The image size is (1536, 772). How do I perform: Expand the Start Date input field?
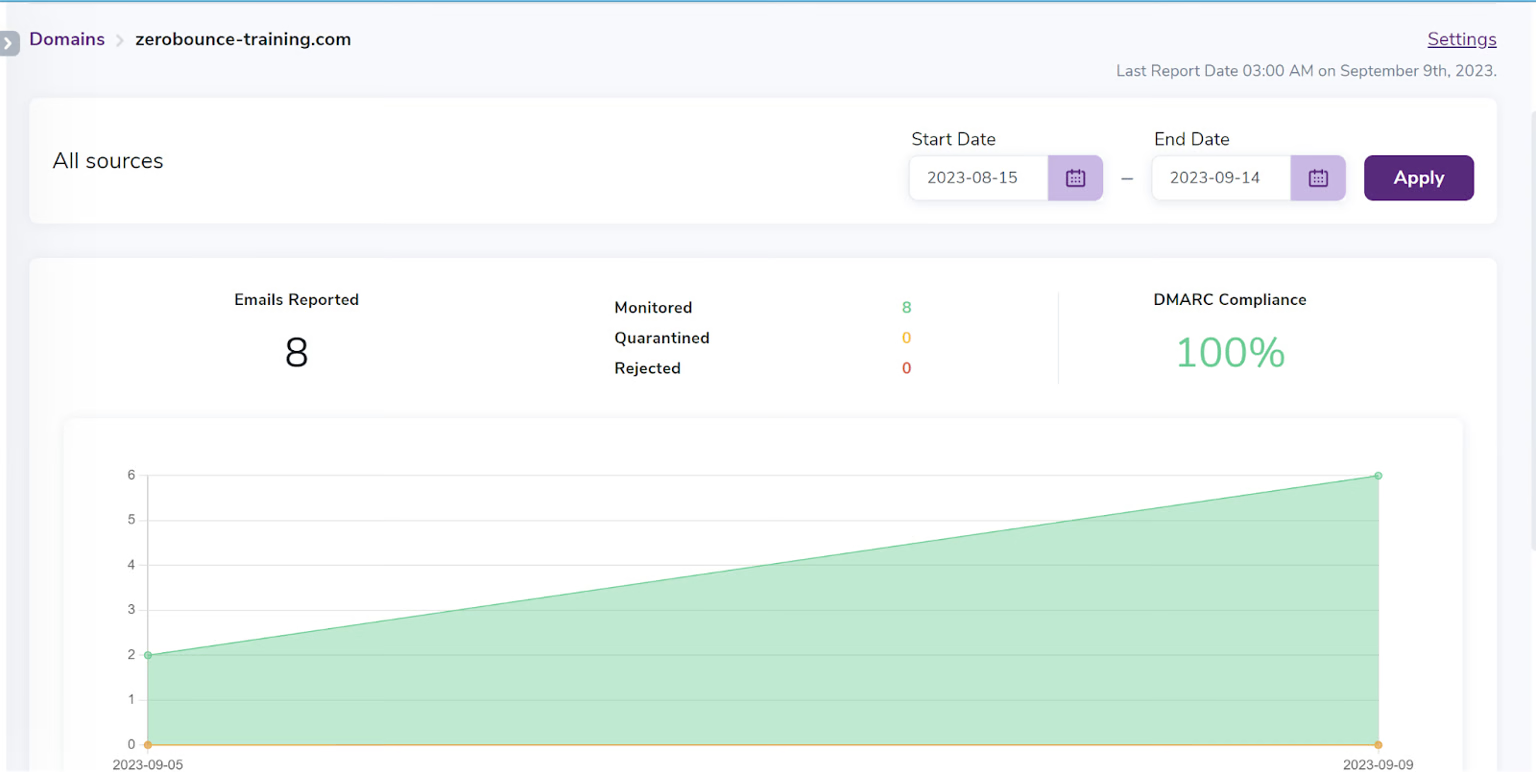(978, 177)
